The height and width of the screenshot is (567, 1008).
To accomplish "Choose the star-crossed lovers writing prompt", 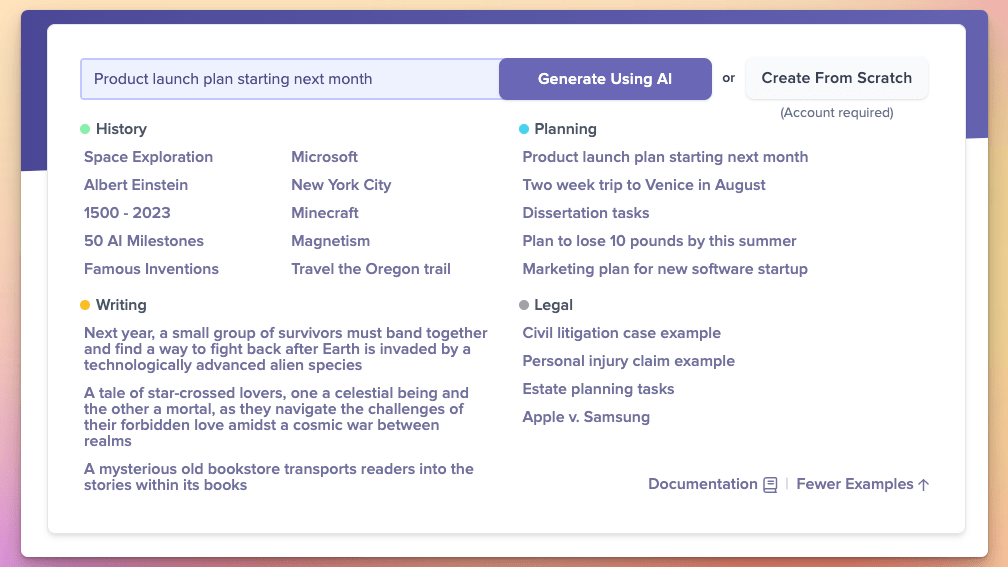I will (276, 417).
